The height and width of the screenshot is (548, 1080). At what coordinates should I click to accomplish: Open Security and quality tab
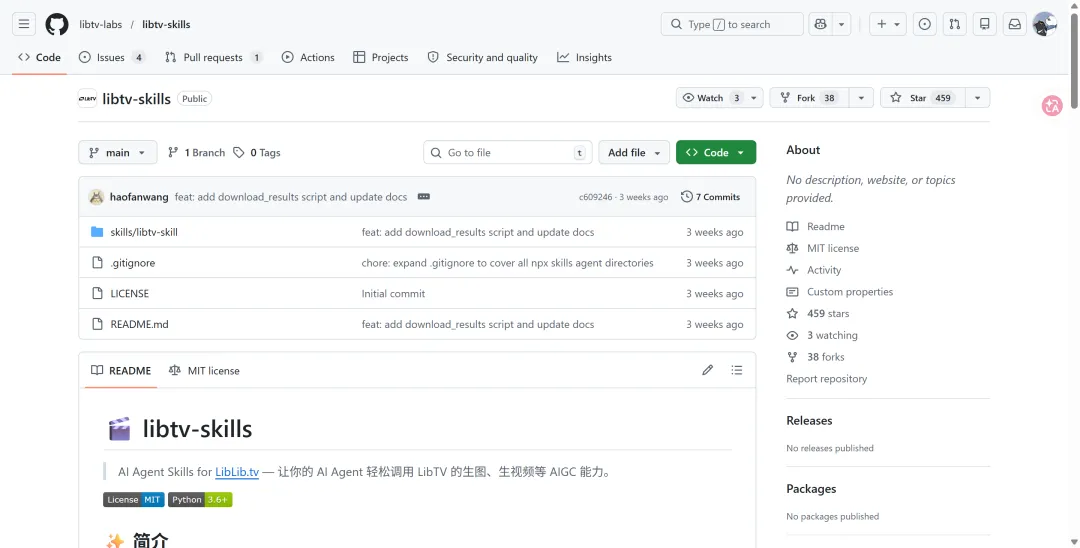483,57
